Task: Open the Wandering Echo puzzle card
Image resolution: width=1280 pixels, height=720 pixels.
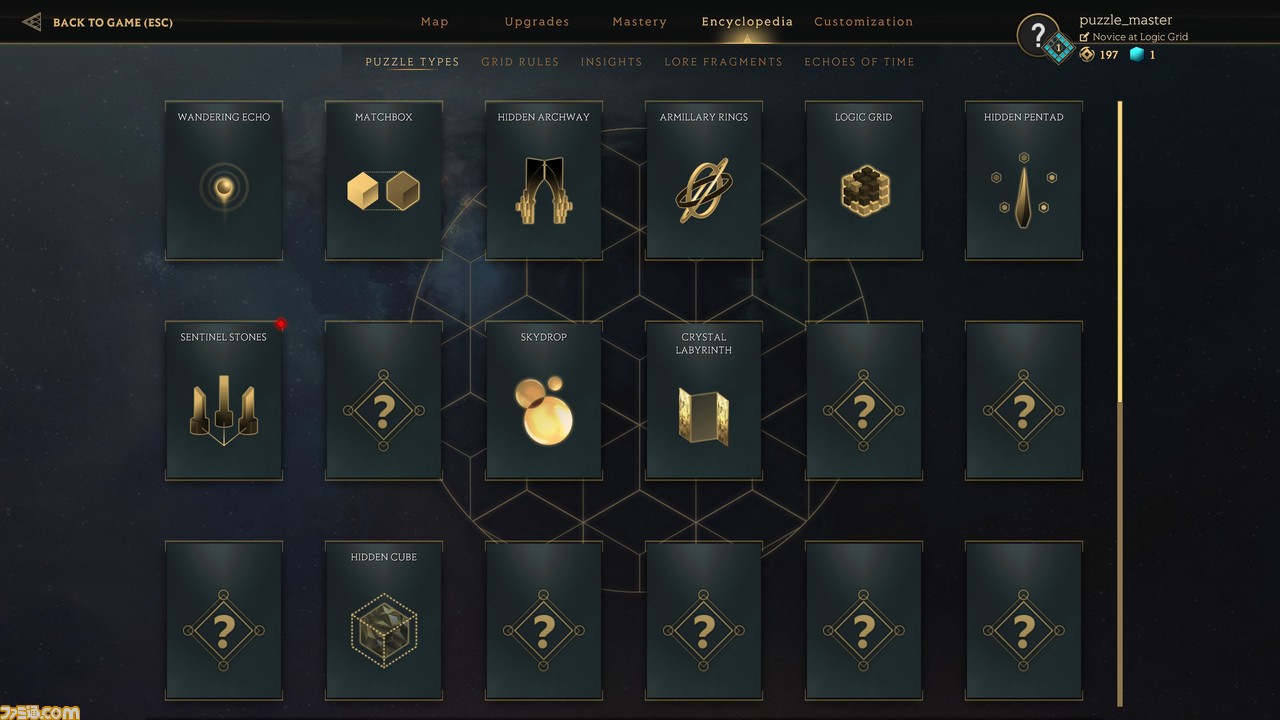Action: (x=224, y=180)
